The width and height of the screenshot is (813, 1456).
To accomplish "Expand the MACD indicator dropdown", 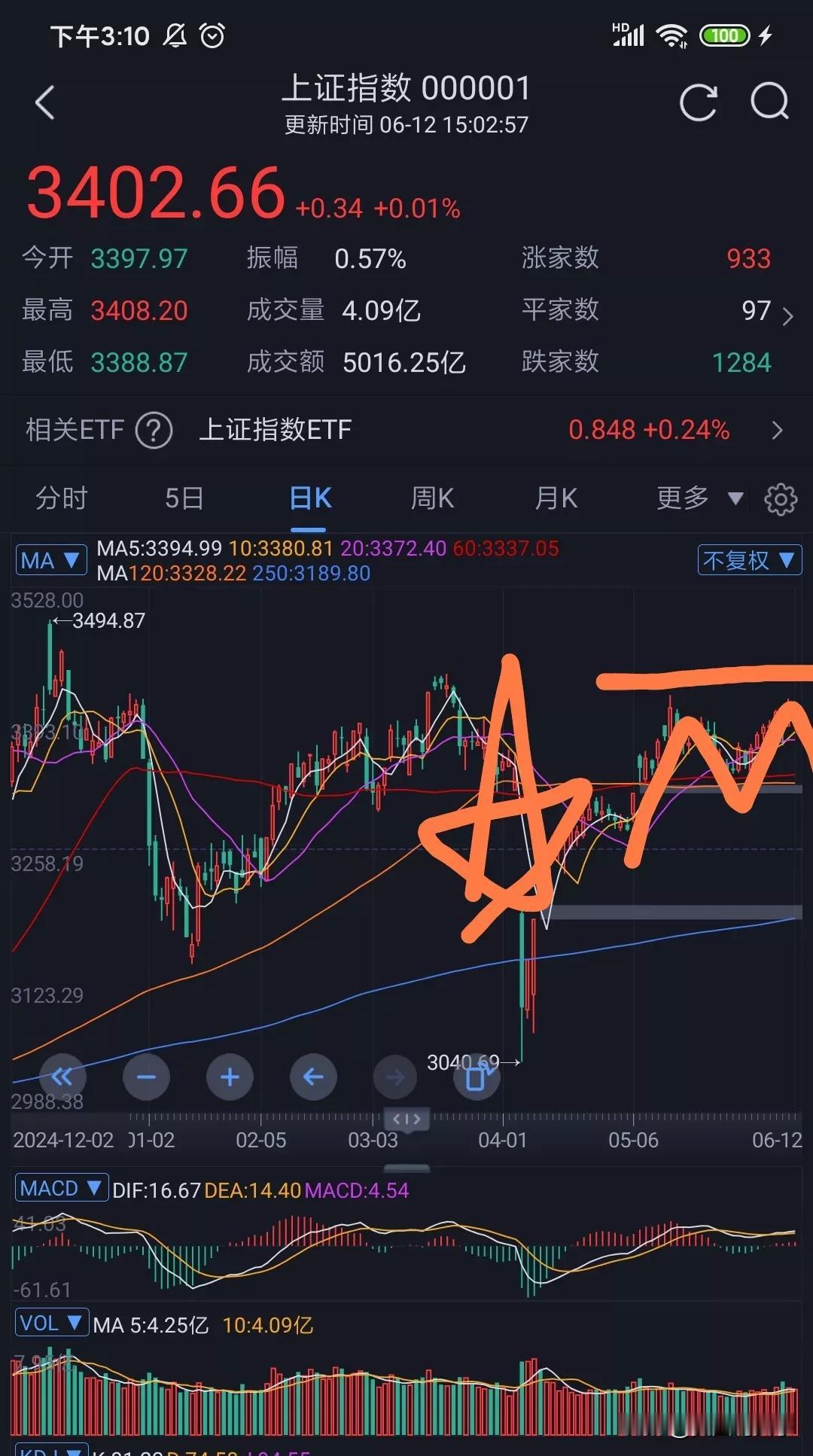I will (x=62, y=1189).
